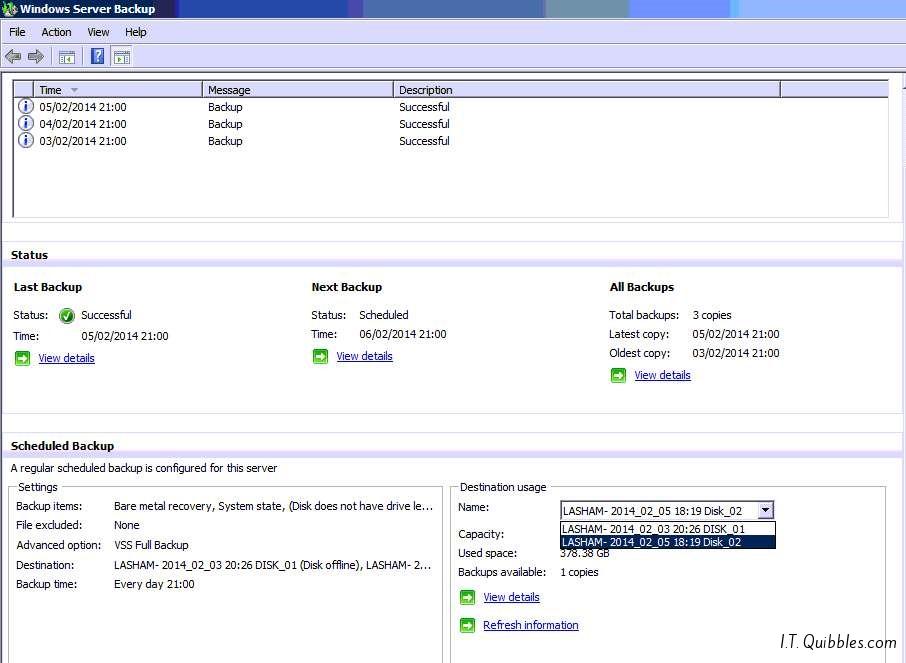Open the File menu
The width and height of the screenshot is (906, 663).
pos(17,32)
